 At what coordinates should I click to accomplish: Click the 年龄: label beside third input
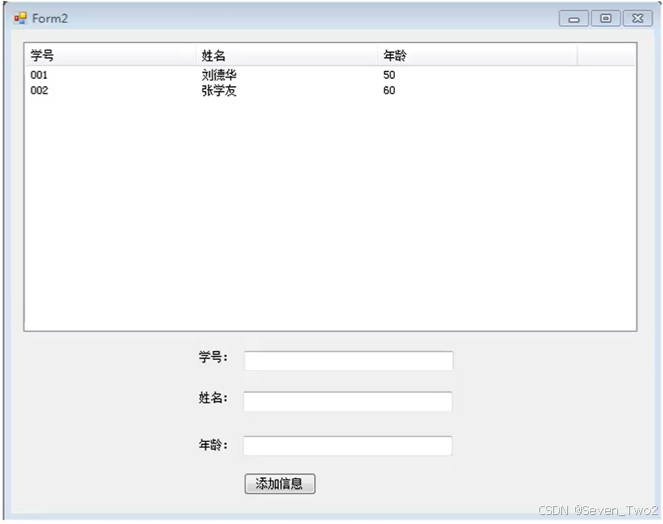pos(213,444)
